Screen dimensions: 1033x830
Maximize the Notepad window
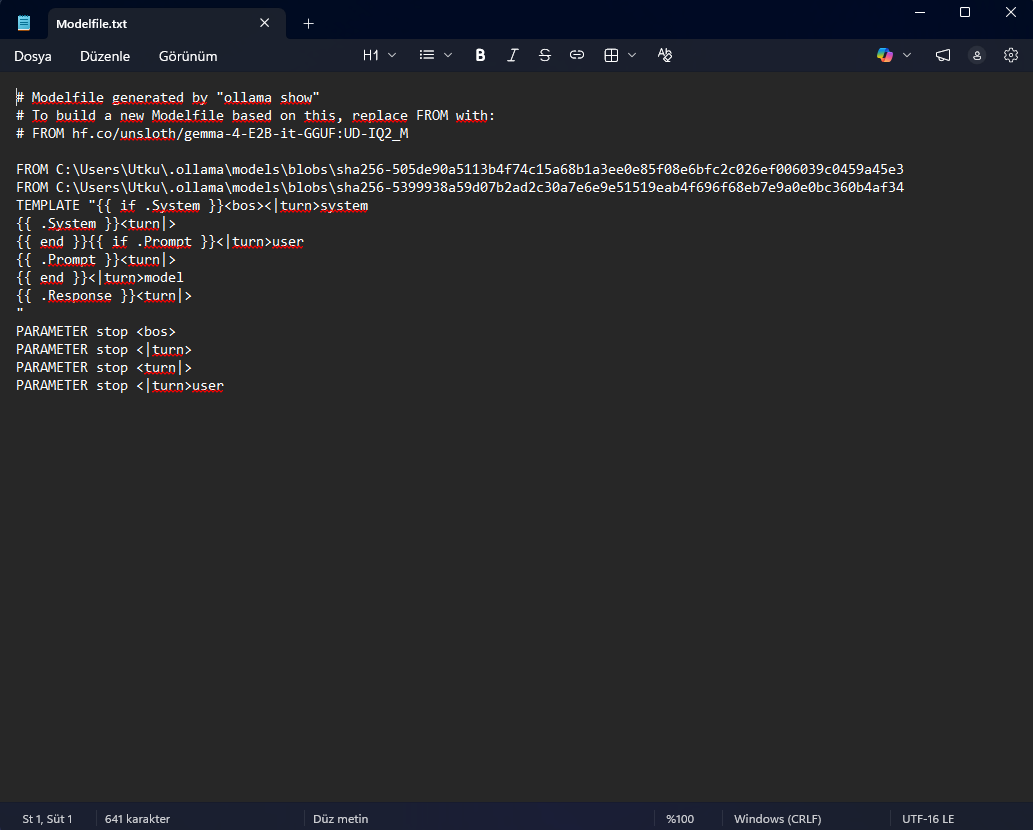[965, 12]
